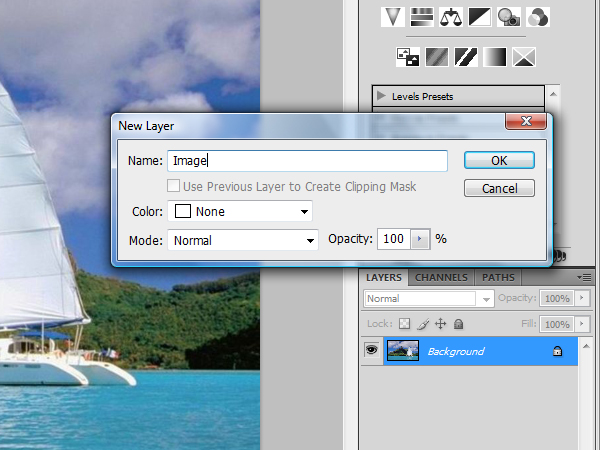Cancel the New Layer dialog
Screen dimensions: 600x450
tap(499, 188)
